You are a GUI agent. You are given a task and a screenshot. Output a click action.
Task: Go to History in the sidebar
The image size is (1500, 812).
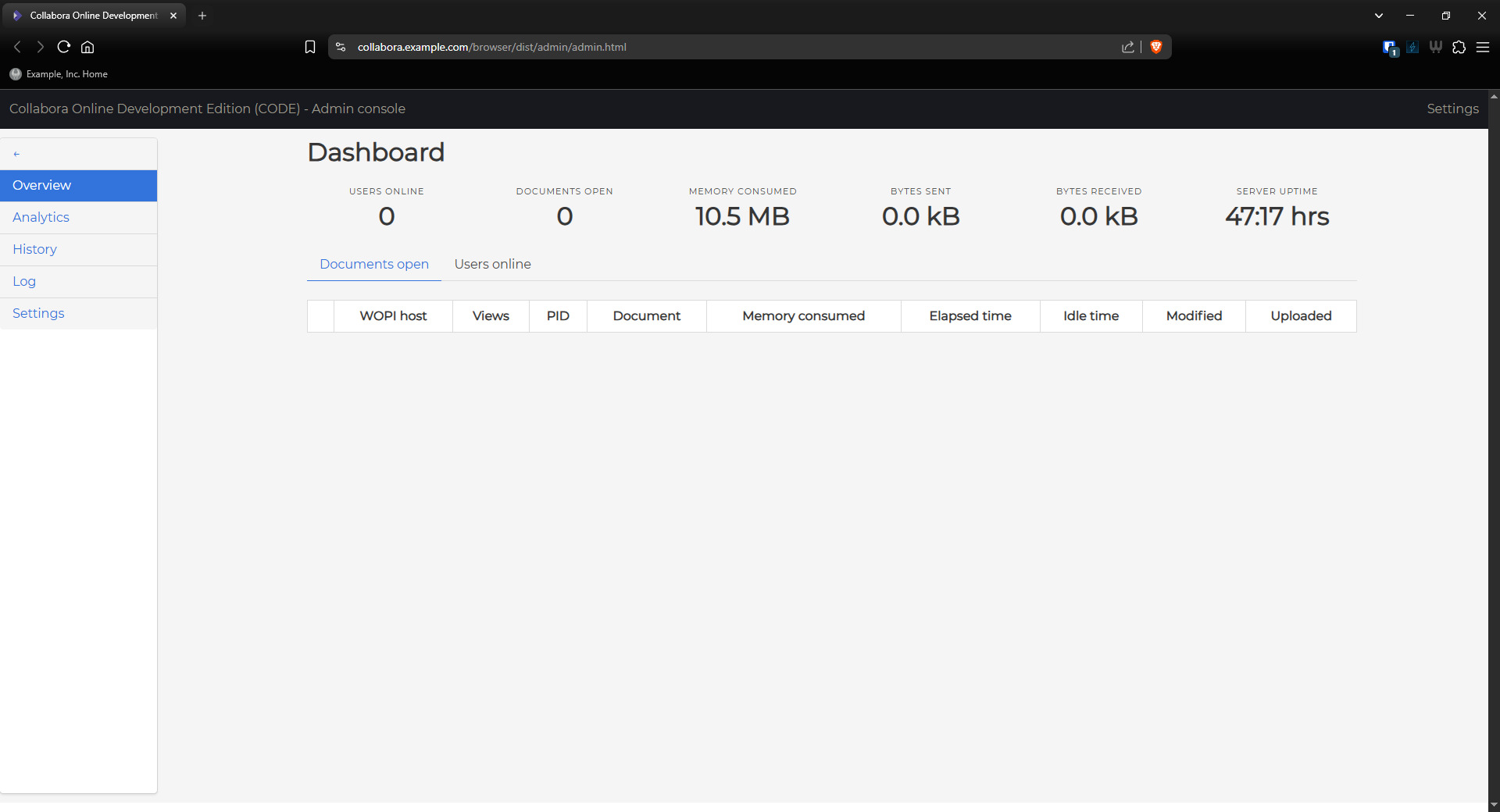click(x=34, y=249)
